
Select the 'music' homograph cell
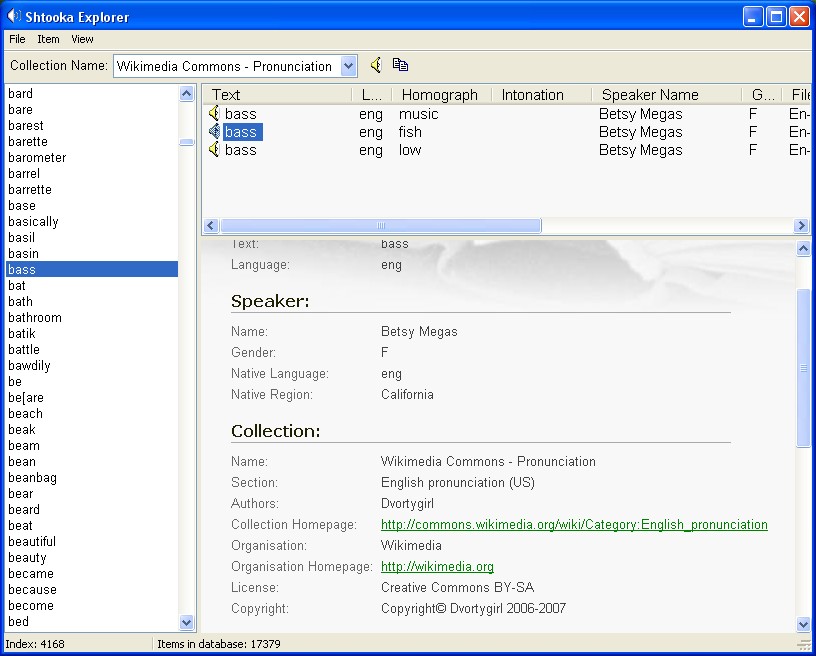click(418, 114)
